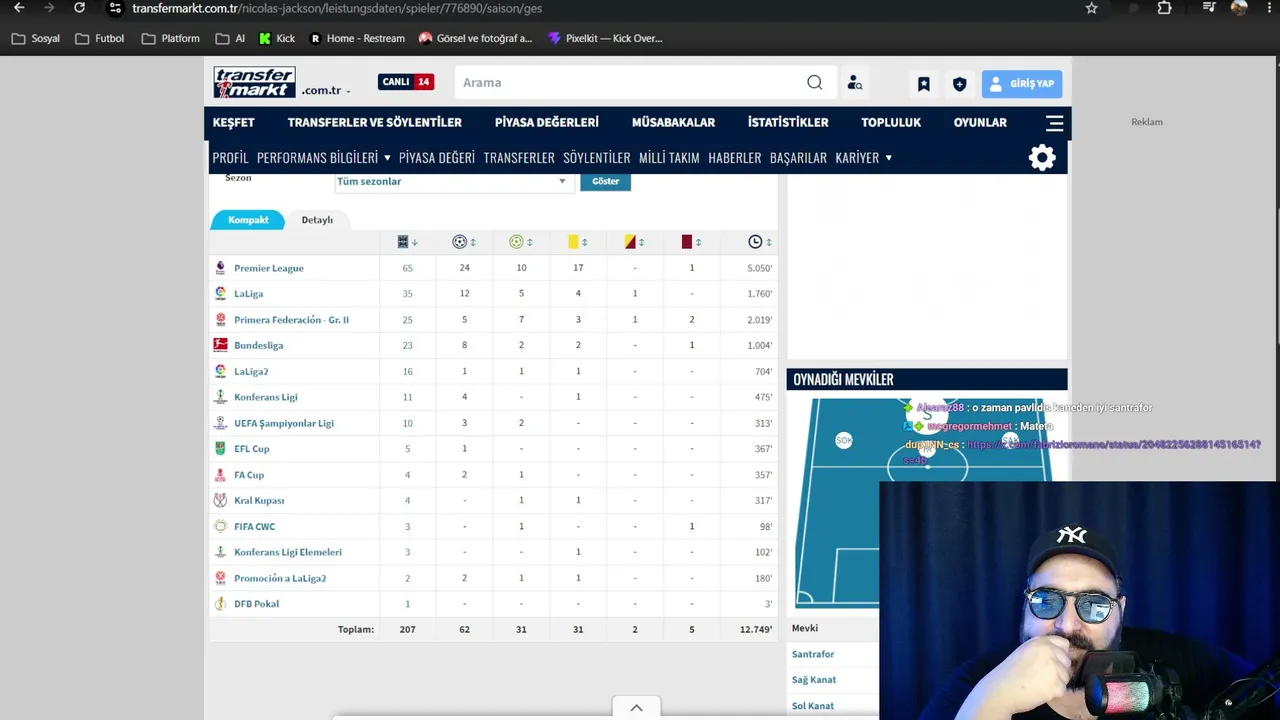This screenshot has width=1280, height=720.
Task: Open the browser extensions puzzle icon
Action: 1165,8
